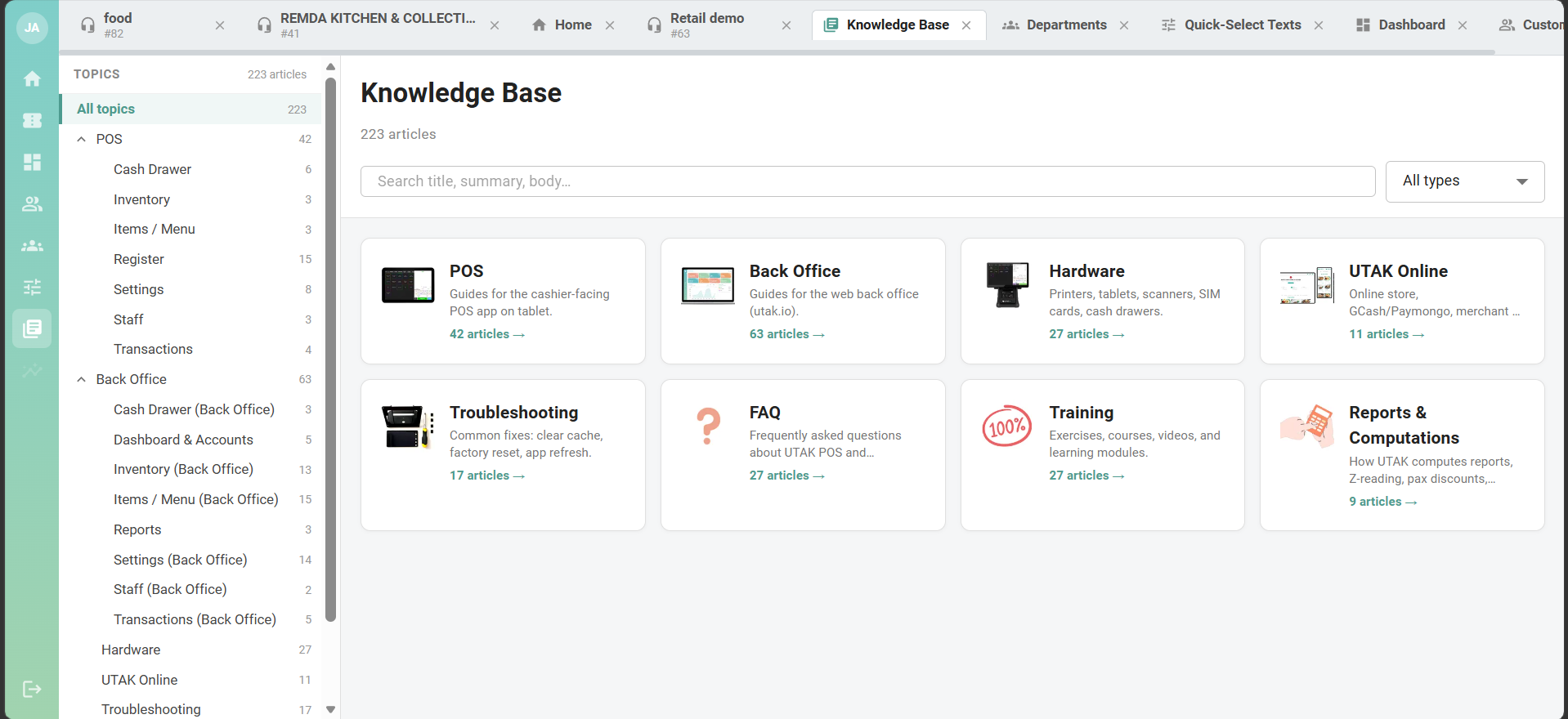Screen dimensions: 1568x719
Task: Open the dashboard grid icon in sidebar
Action: 32,162
